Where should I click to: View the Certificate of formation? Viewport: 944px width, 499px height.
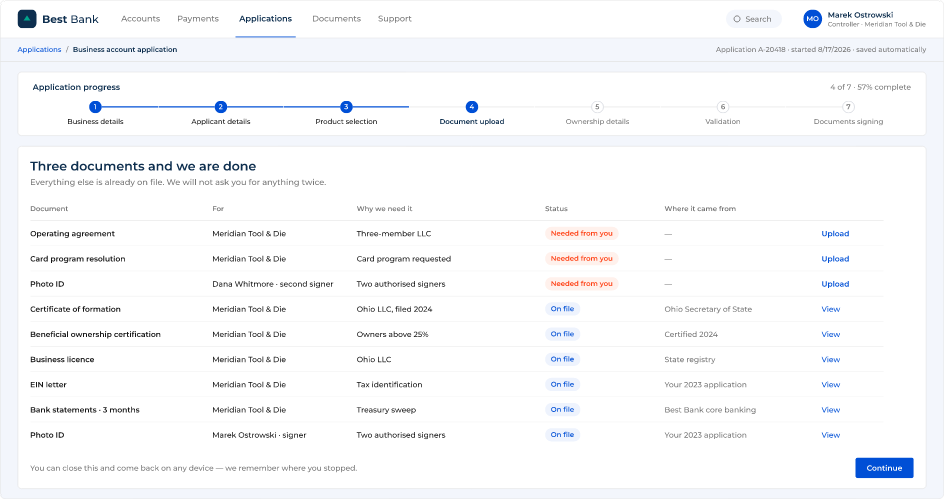[831, 309]
